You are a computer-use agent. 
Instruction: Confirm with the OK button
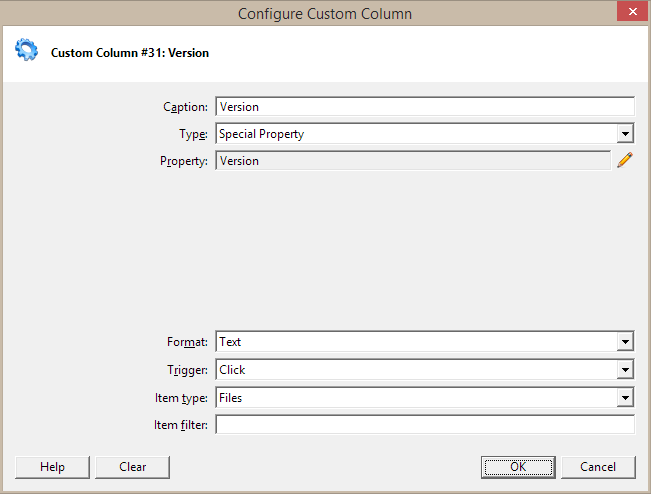pos(517,467)
